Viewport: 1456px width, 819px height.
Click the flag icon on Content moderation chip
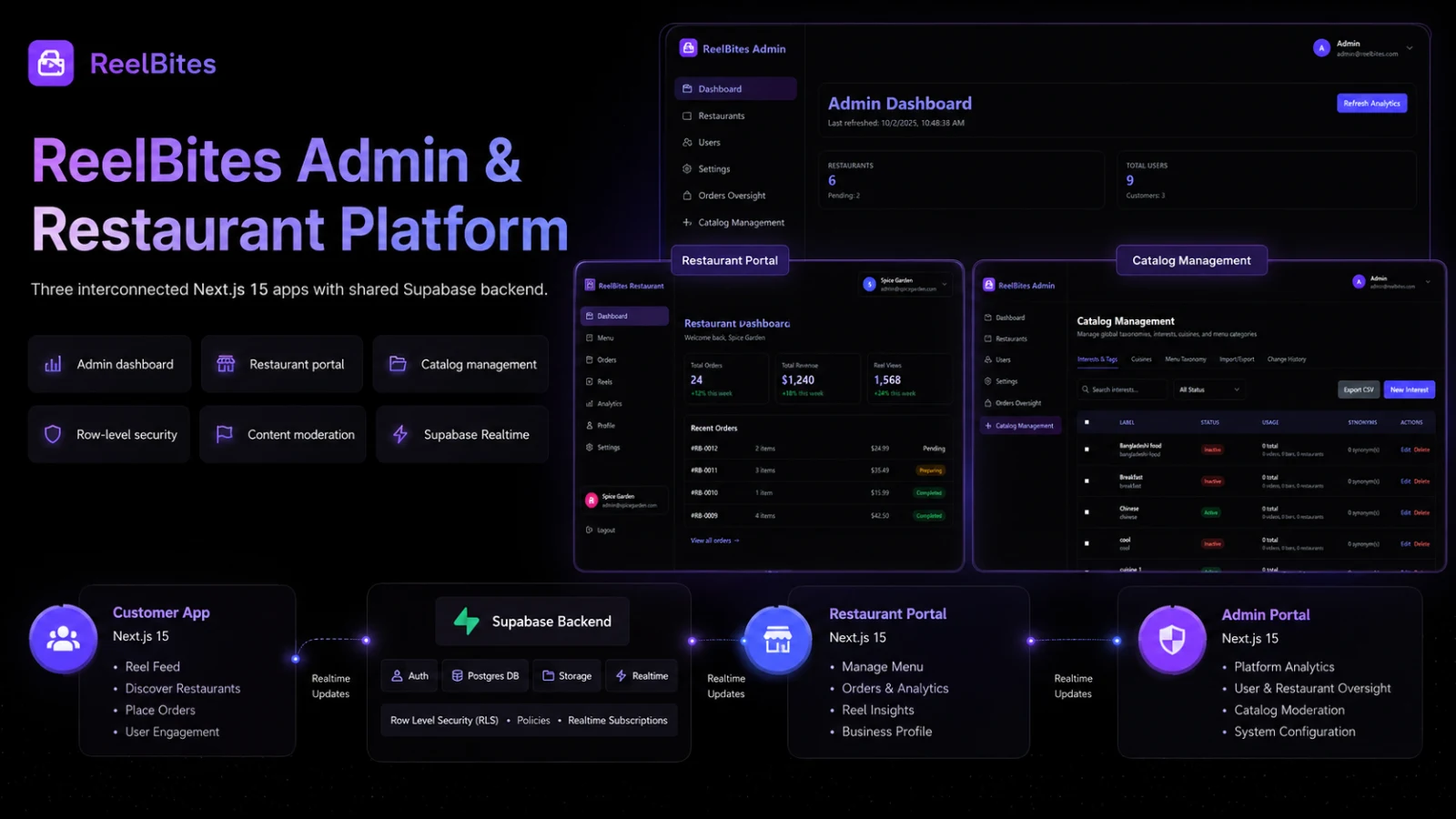point(224,435)
